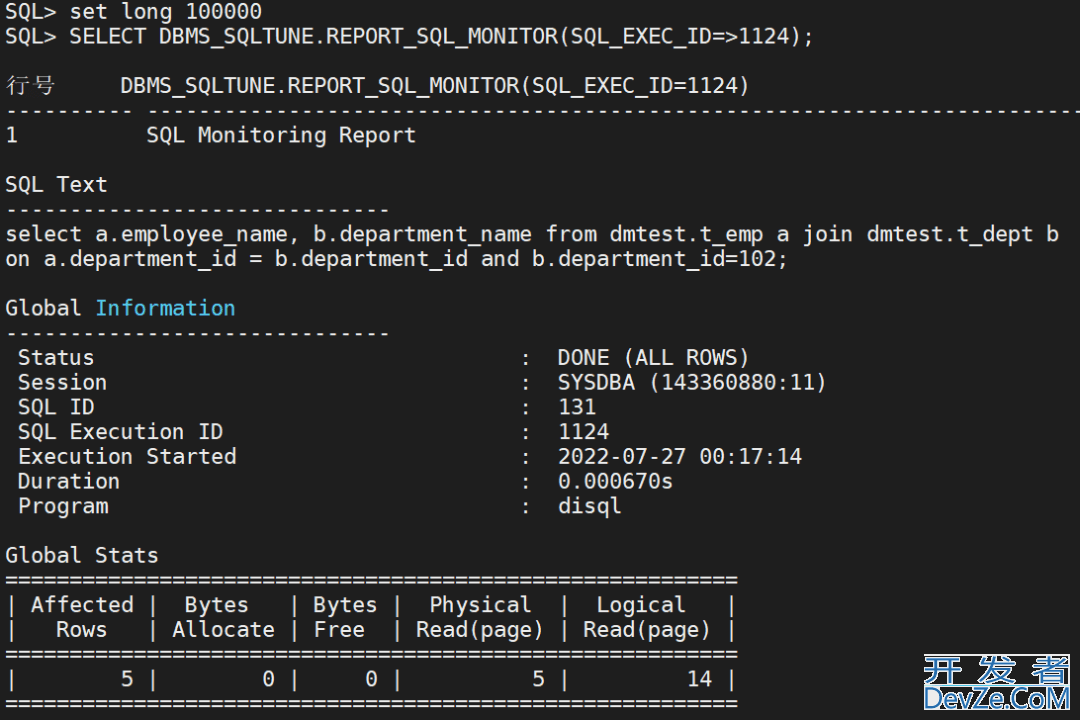Image resolution: width=1080 pixels, height=720 pixels.
Task: Click the 'Affected Rows' column header
Action: click(x=82, y=617)
